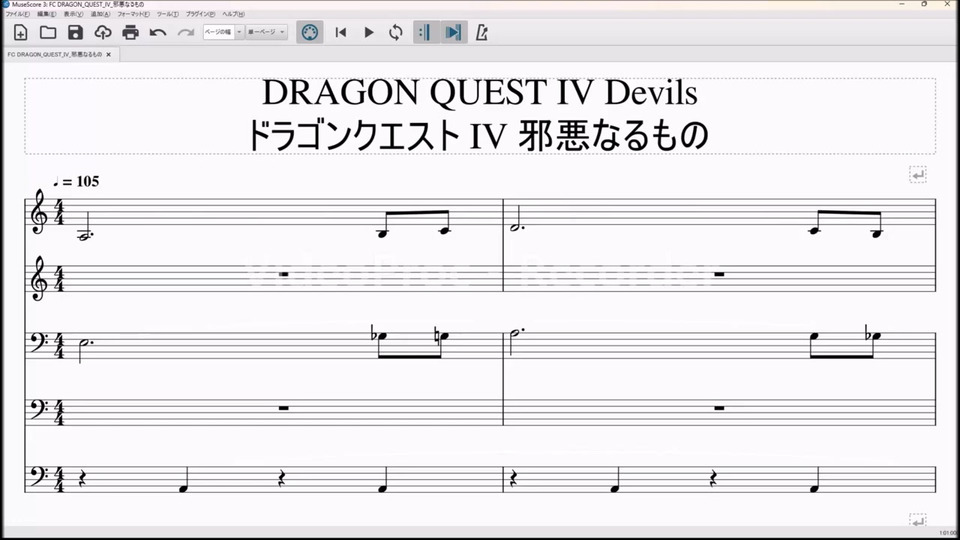Open the 編集 menu
This screenshot has width=960, height=540.
[46, 14]
